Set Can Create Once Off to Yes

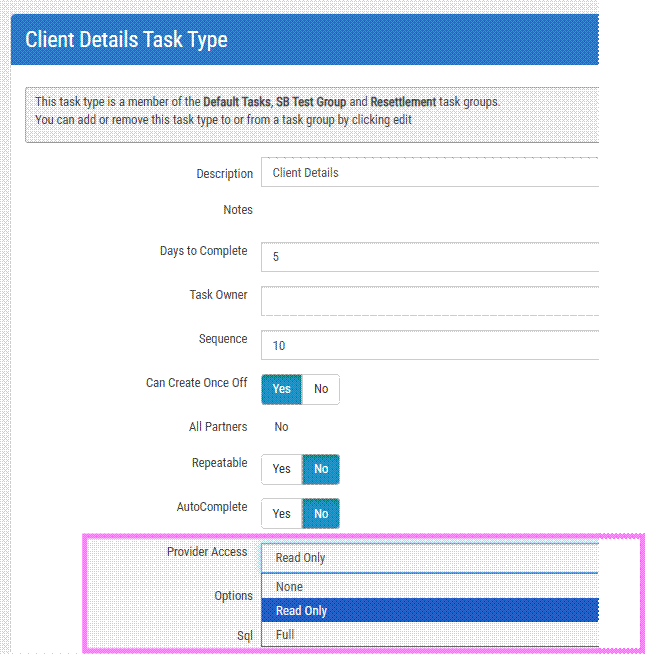coord(282,389)
